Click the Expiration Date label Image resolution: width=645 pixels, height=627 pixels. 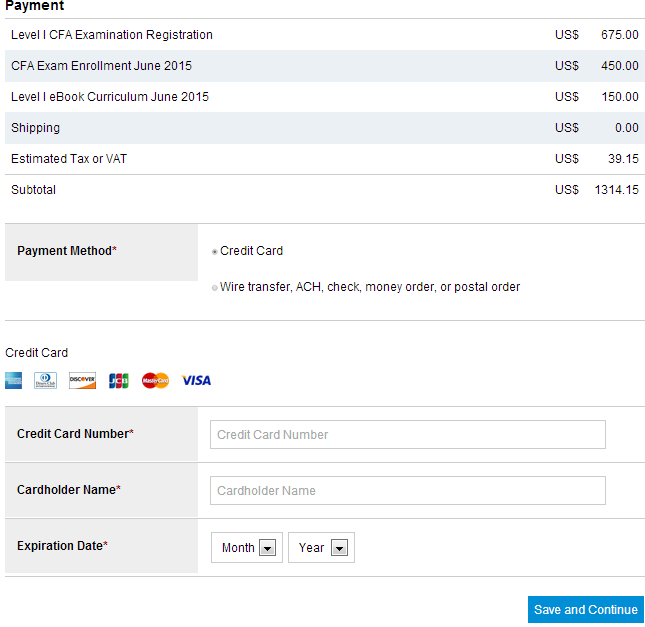point(62,546)
